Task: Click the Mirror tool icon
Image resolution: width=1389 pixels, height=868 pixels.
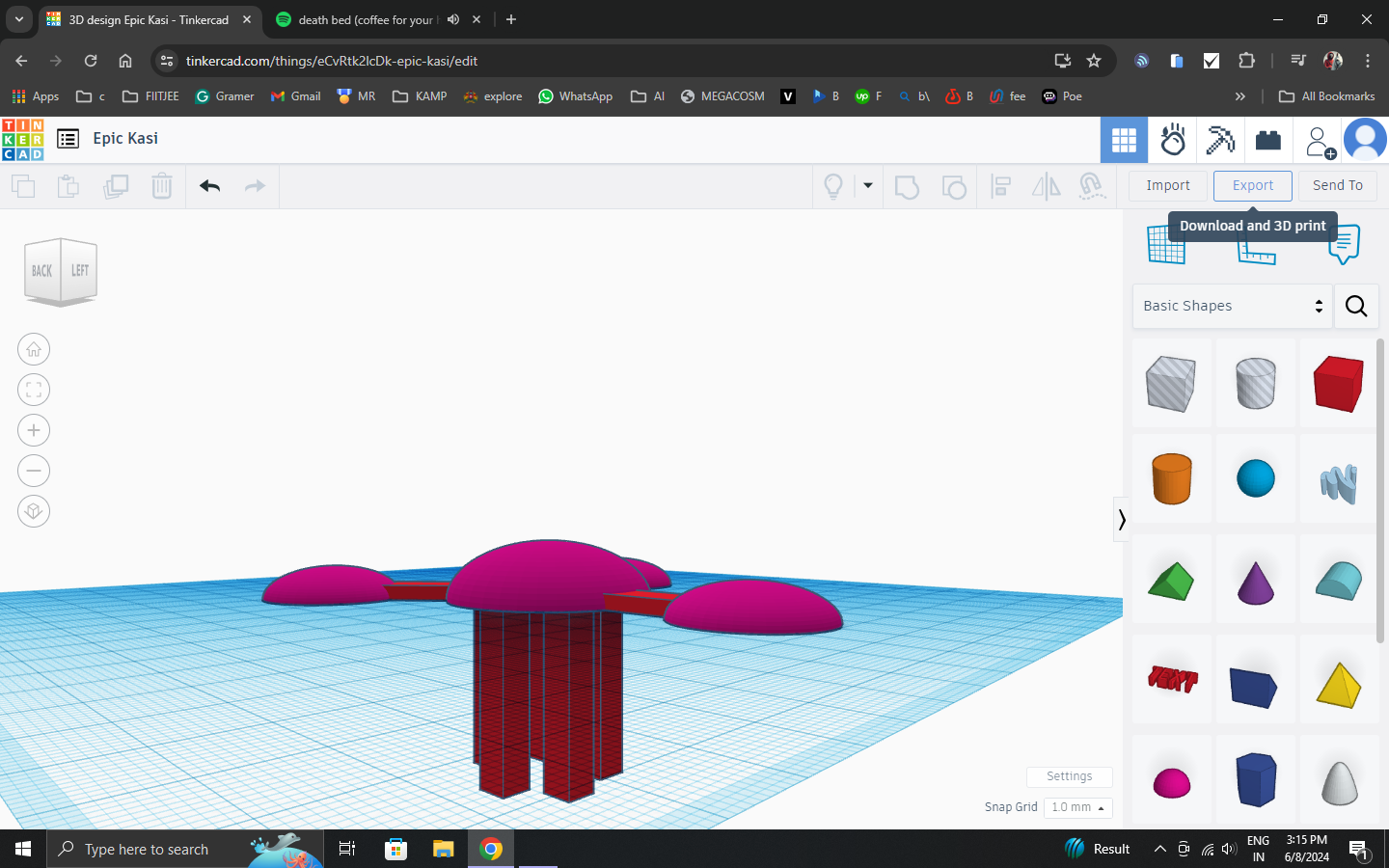Action: coord(1047,186)
